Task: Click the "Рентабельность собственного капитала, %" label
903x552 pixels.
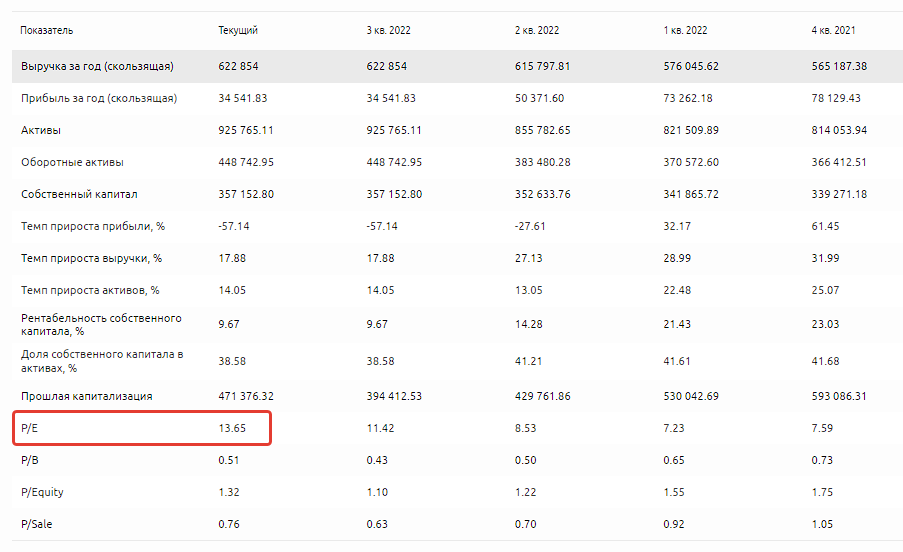Action: (x=101, y=324)
